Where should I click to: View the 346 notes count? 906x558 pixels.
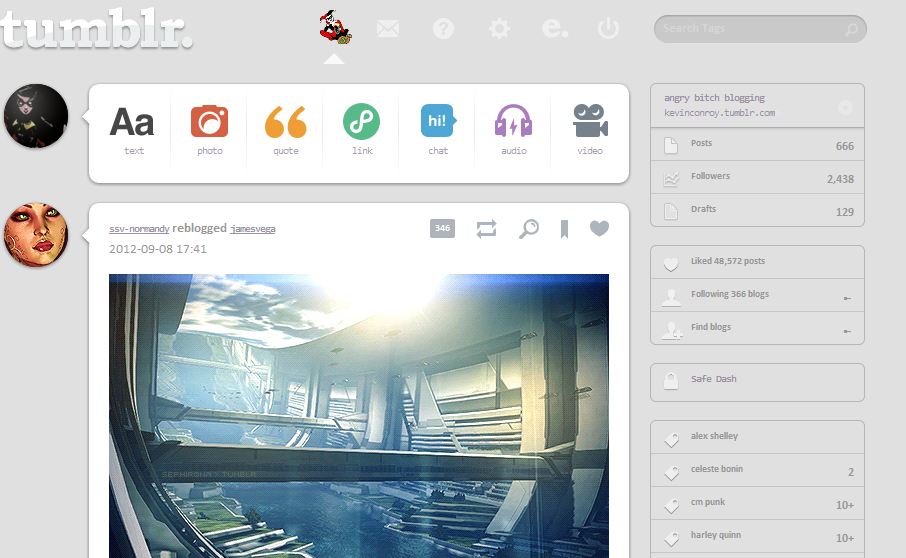click(443, 228)
